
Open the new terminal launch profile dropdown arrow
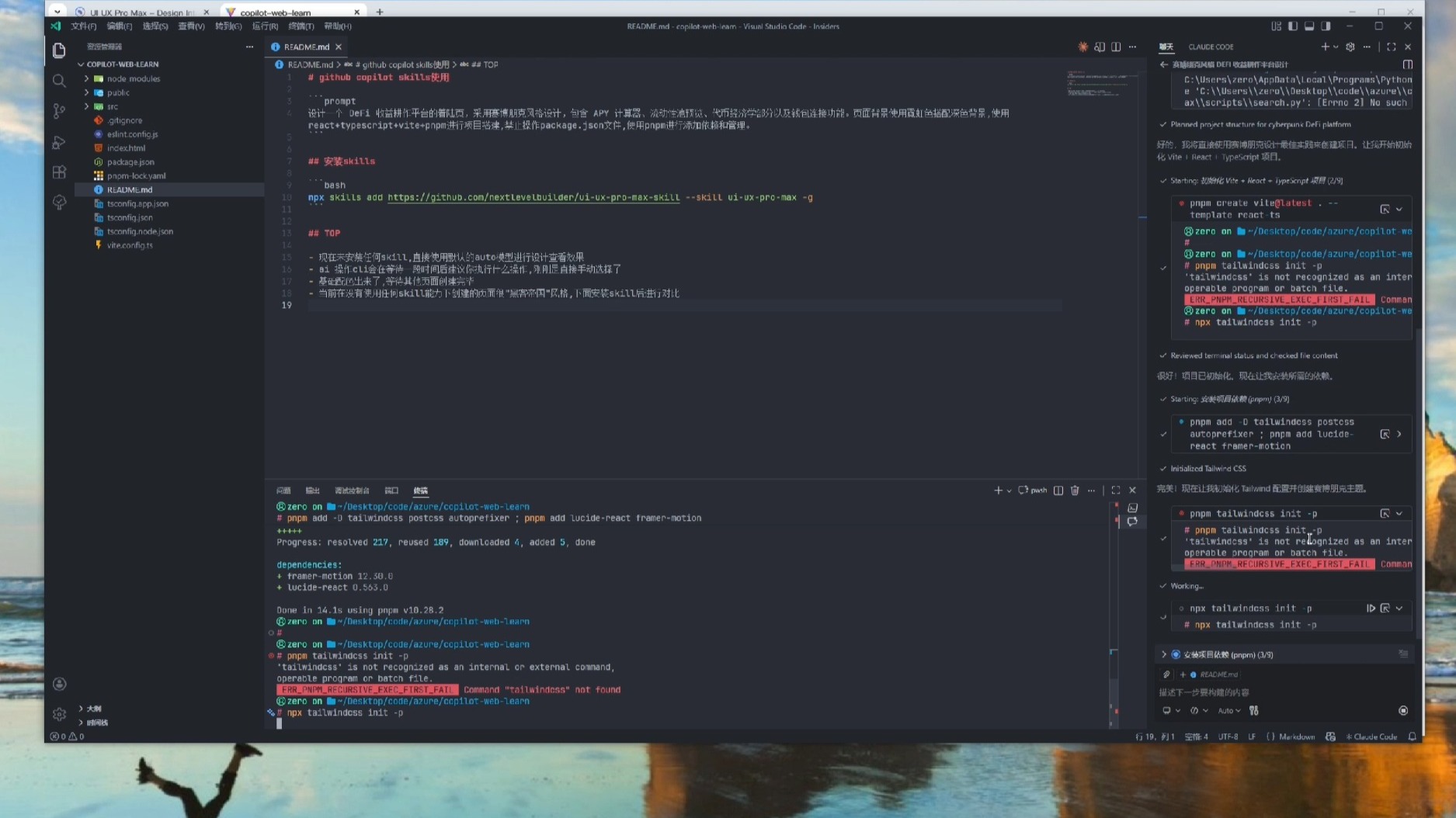click(x=1009, y=490)
